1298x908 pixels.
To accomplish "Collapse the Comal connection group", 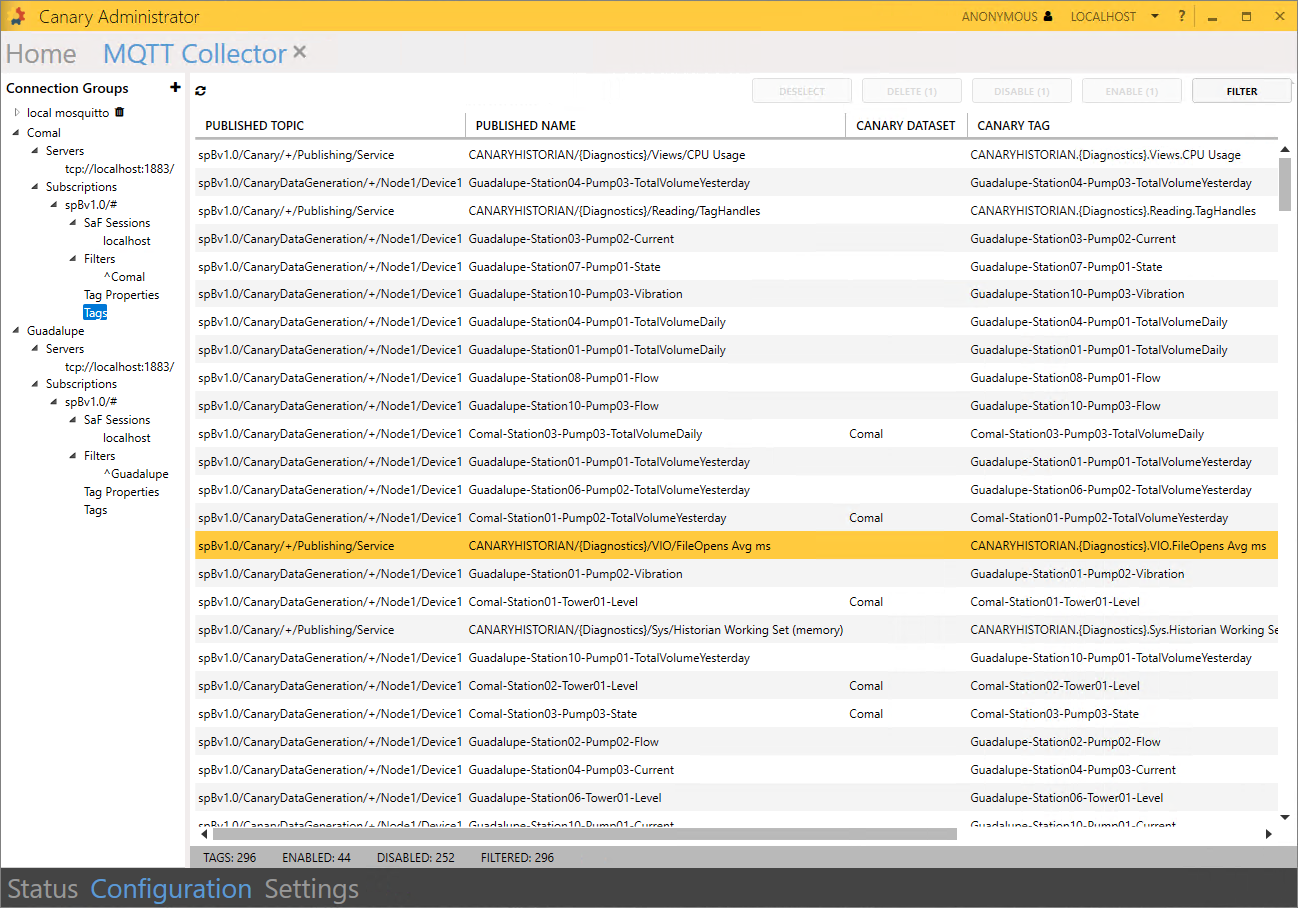I will point(16,133).
